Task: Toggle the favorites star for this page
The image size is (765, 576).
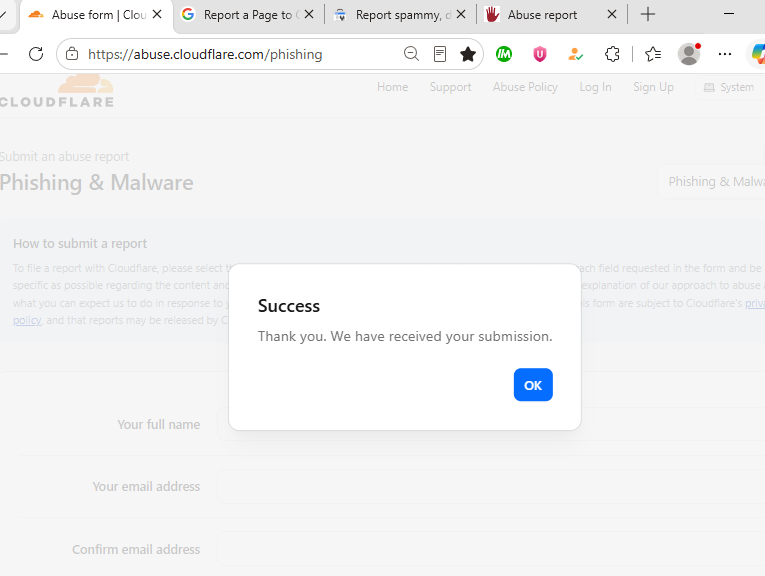Action: (467, 54)
